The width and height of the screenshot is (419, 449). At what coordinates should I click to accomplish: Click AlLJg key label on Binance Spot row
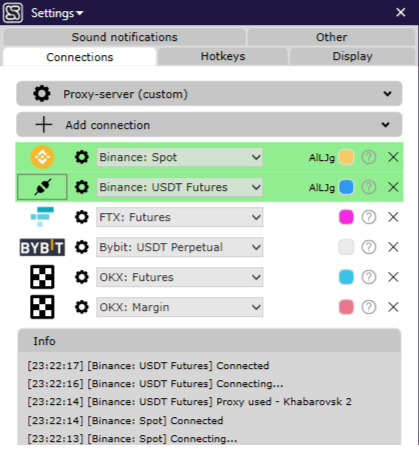(321, 157)
